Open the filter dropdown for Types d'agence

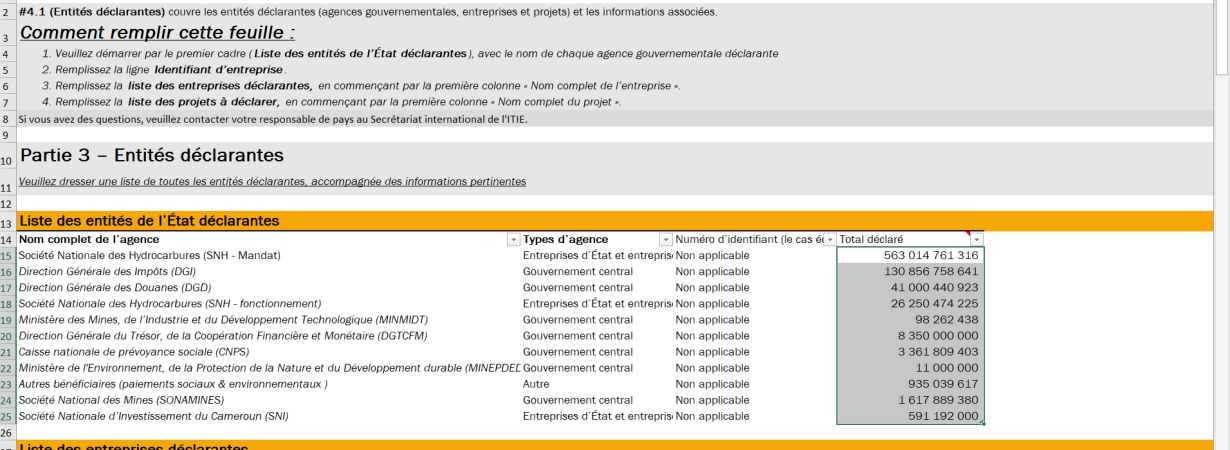point(665,240)
